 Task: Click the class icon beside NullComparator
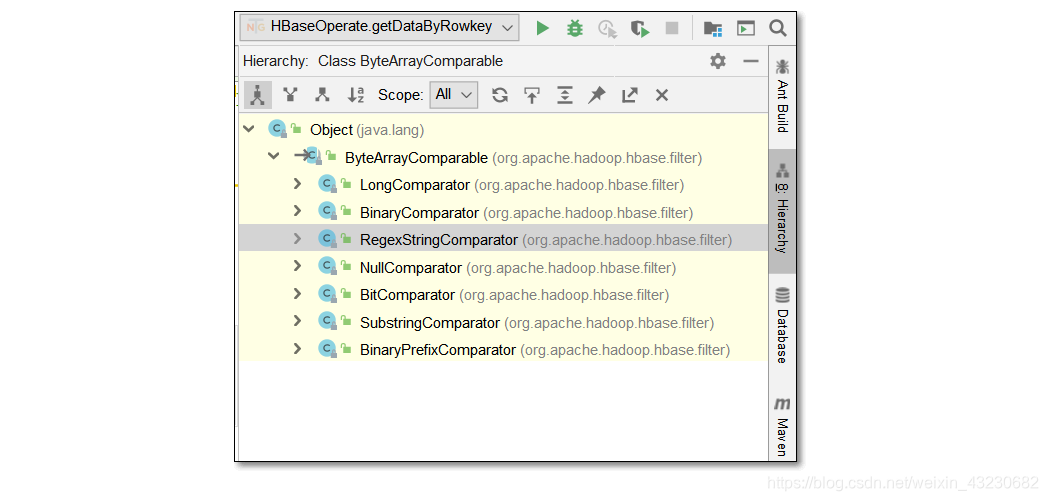click(327, 267)
